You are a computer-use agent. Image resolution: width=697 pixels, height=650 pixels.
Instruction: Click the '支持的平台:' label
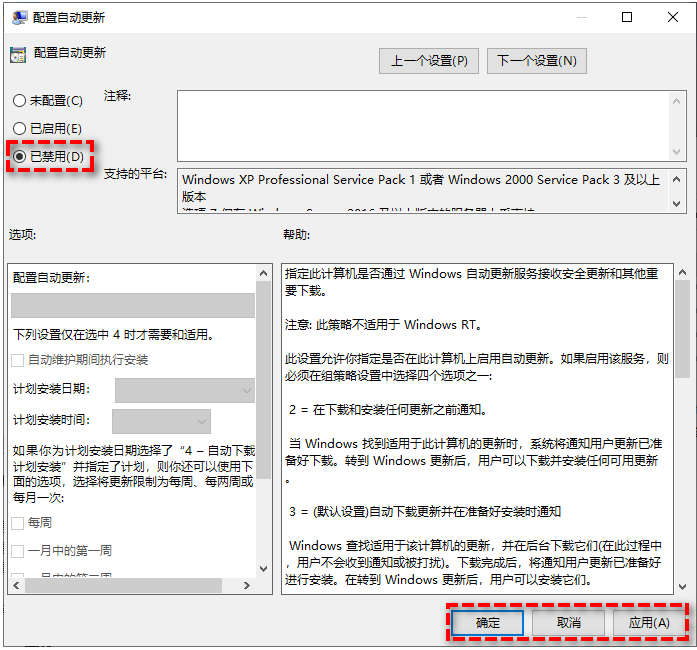(135, 174)
